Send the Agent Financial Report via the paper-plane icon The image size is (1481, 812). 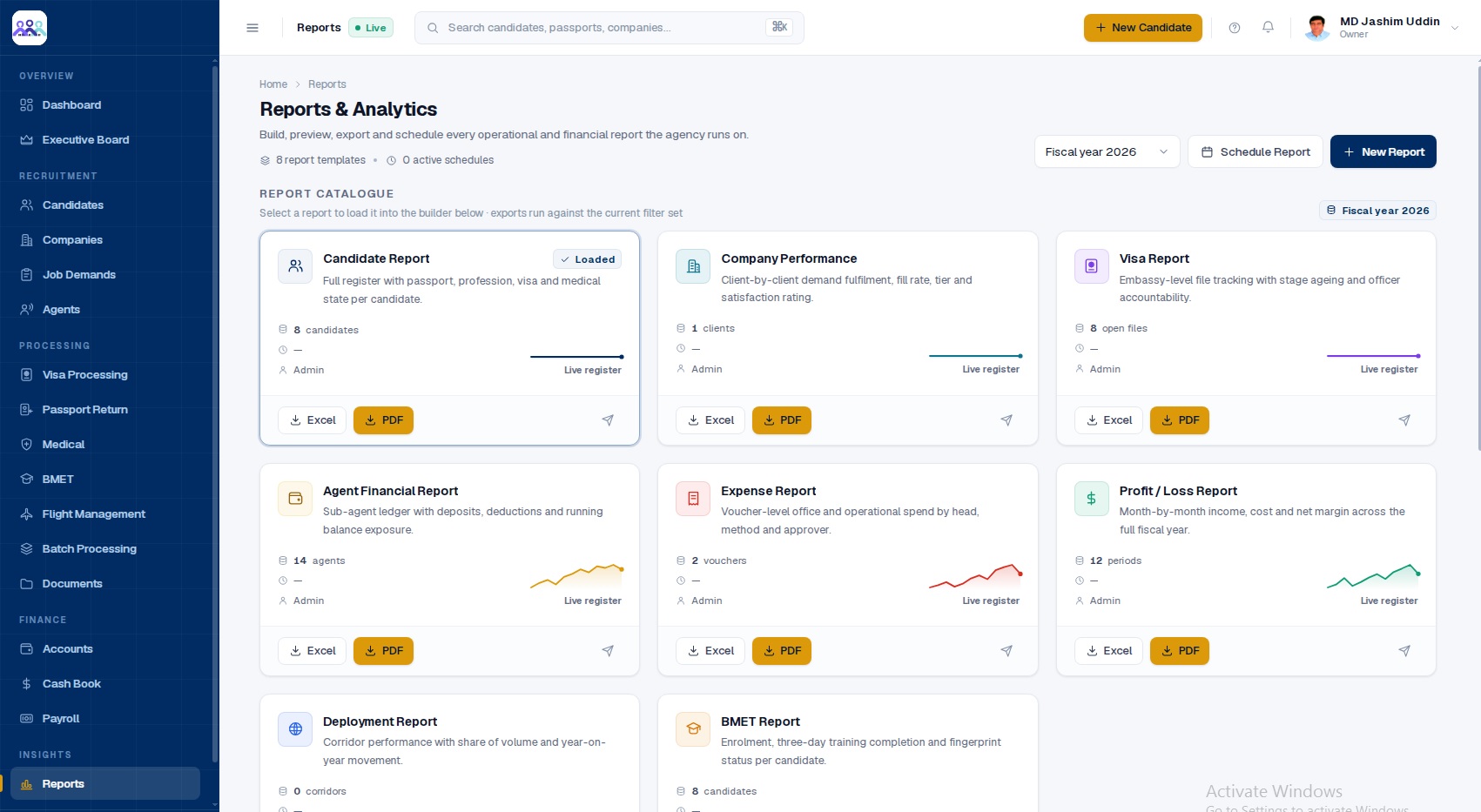pos(608,651)
